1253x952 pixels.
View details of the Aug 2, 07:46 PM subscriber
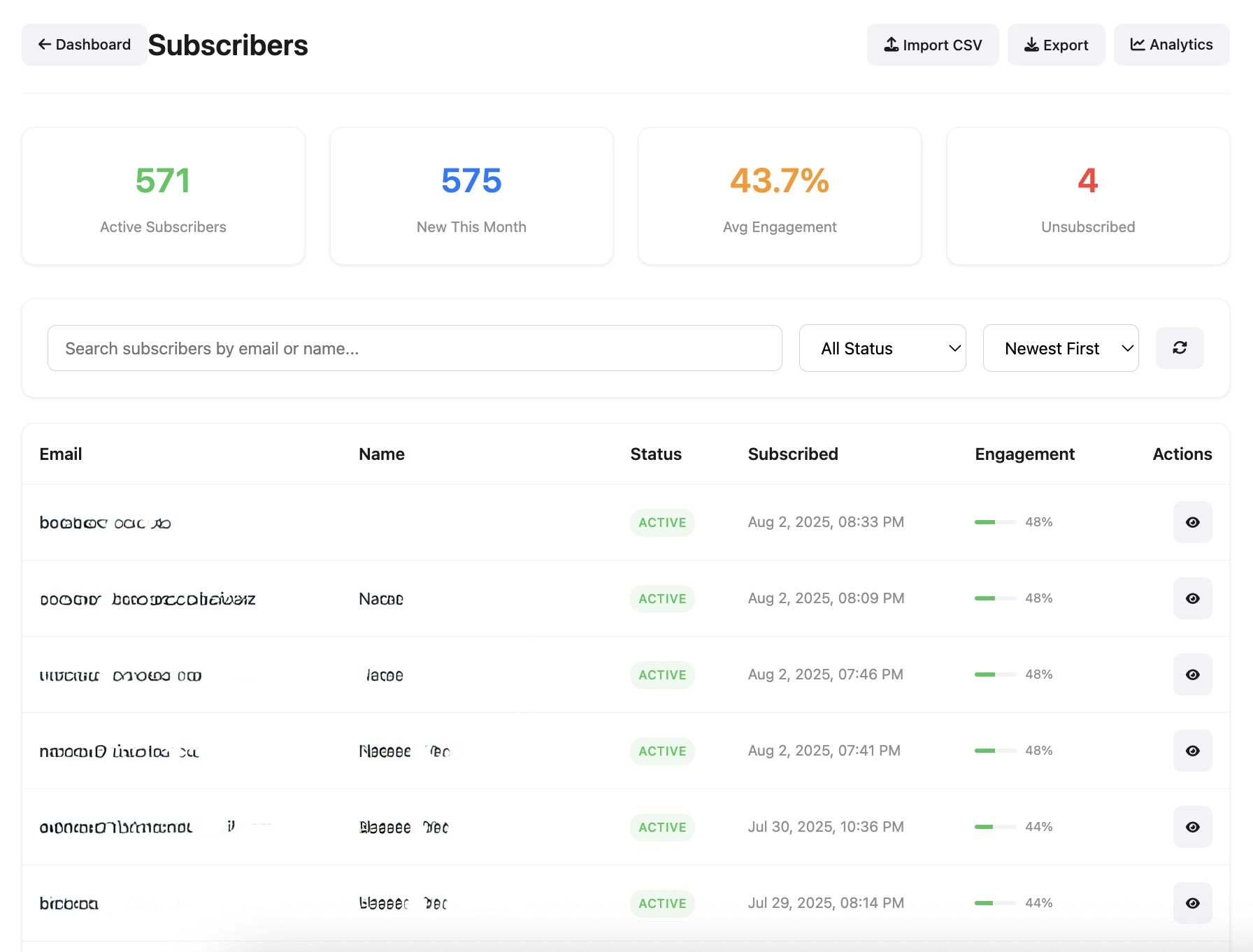(1192, 675)
